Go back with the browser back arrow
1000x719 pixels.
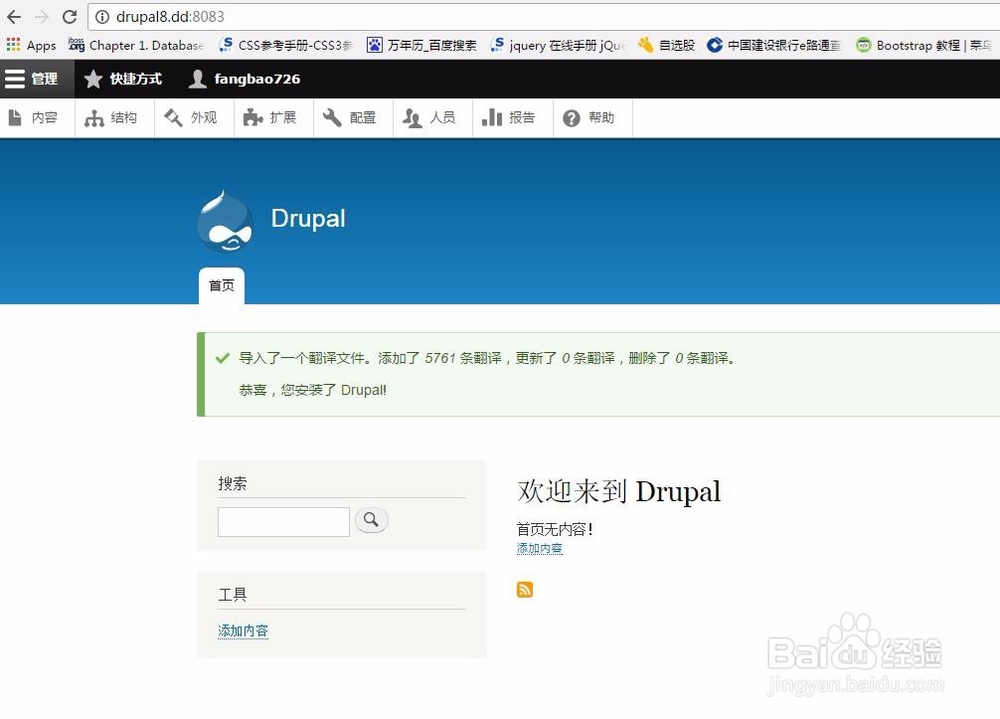(x=14, y=17)
